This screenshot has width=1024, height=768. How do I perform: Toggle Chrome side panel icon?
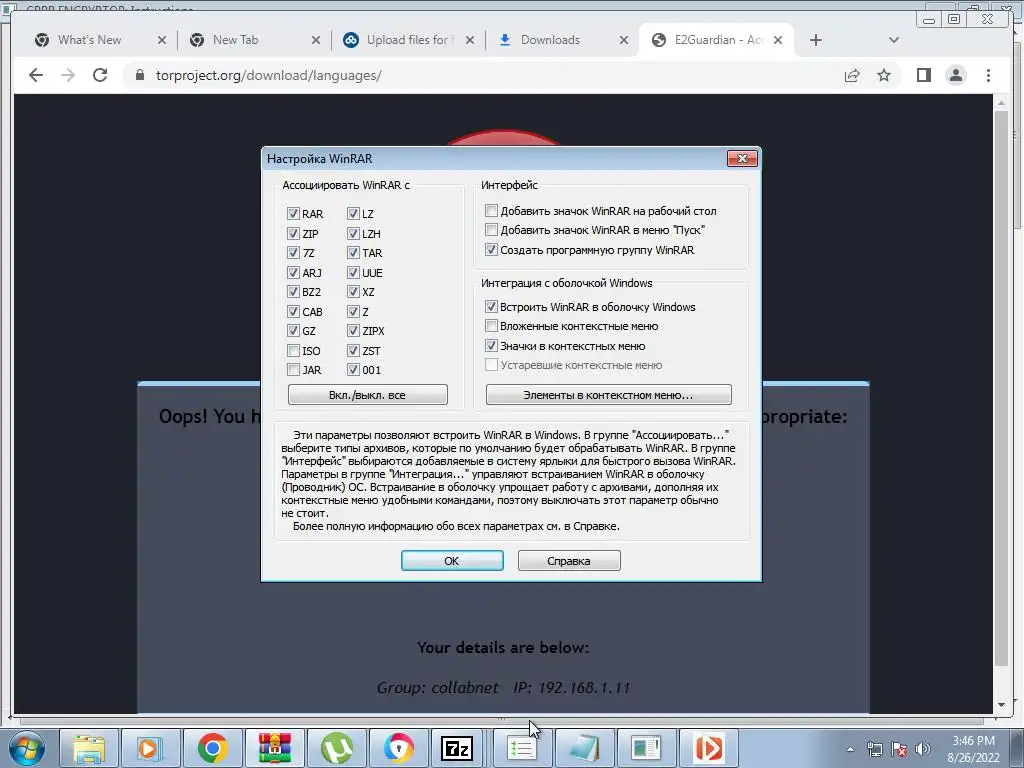point(923,75)
